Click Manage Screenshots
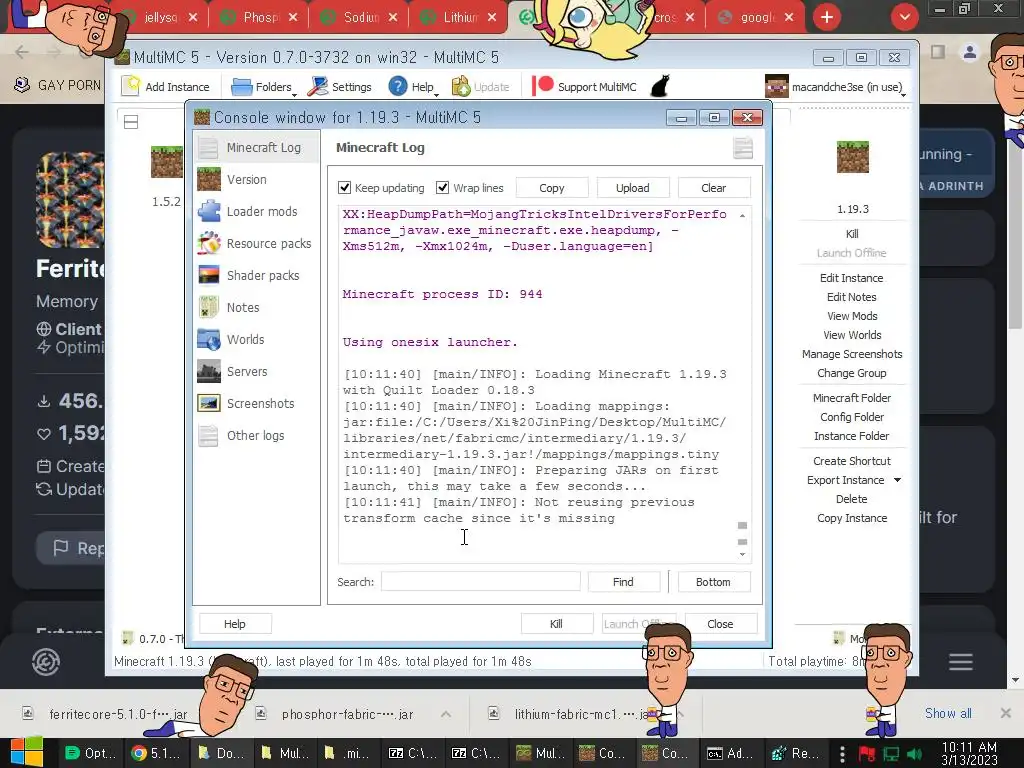The height and width of the screenshot is (768, 1024). click(852, 354)
